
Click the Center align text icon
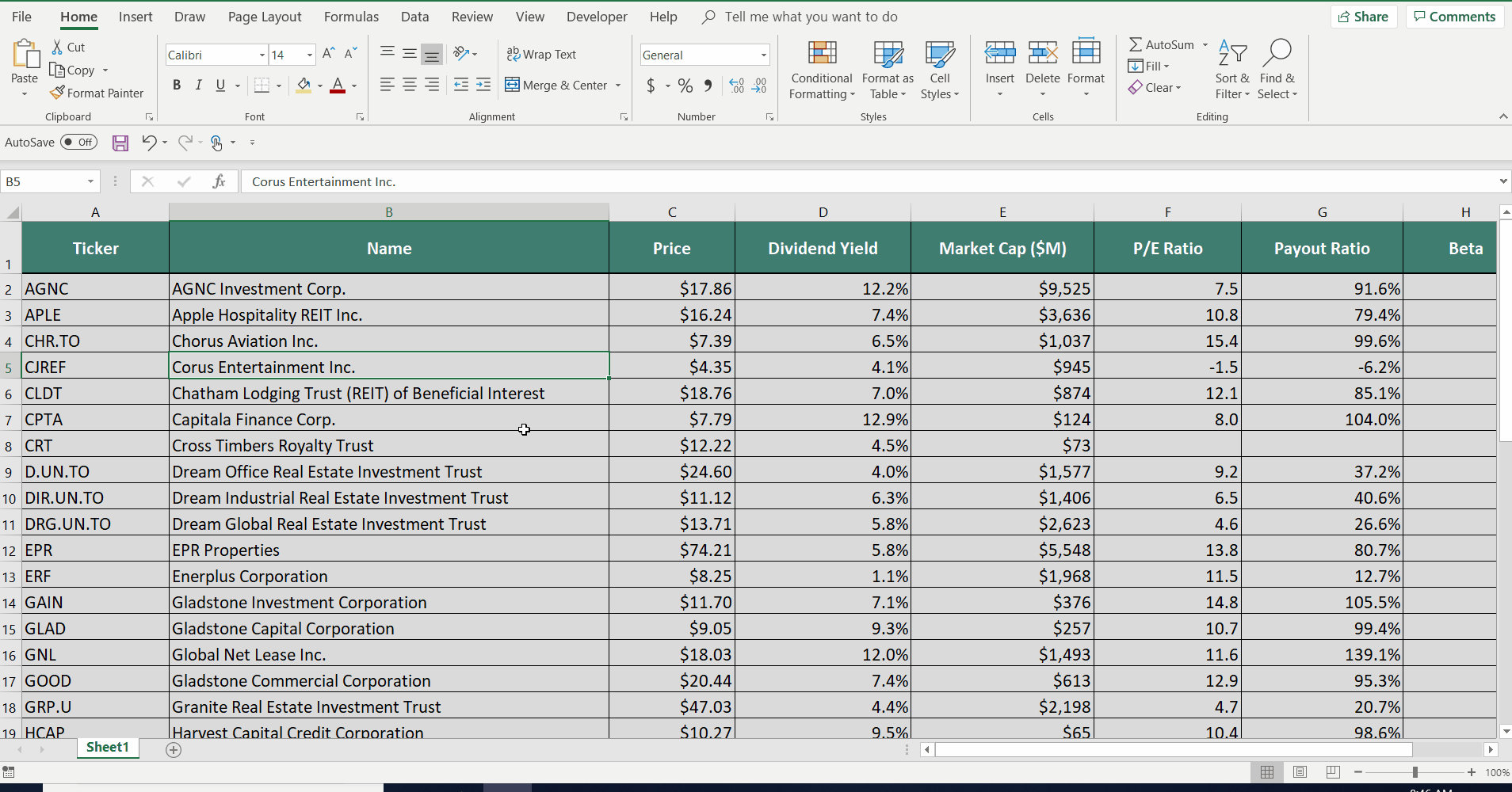coord(410,85)
